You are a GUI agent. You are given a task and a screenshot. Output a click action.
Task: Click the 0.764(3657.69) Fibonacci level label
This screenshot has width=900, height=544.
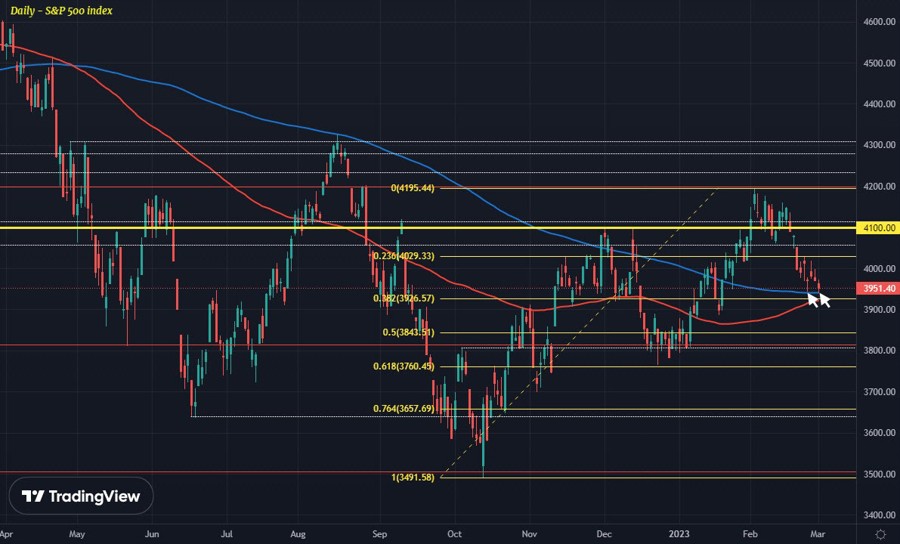404,409
